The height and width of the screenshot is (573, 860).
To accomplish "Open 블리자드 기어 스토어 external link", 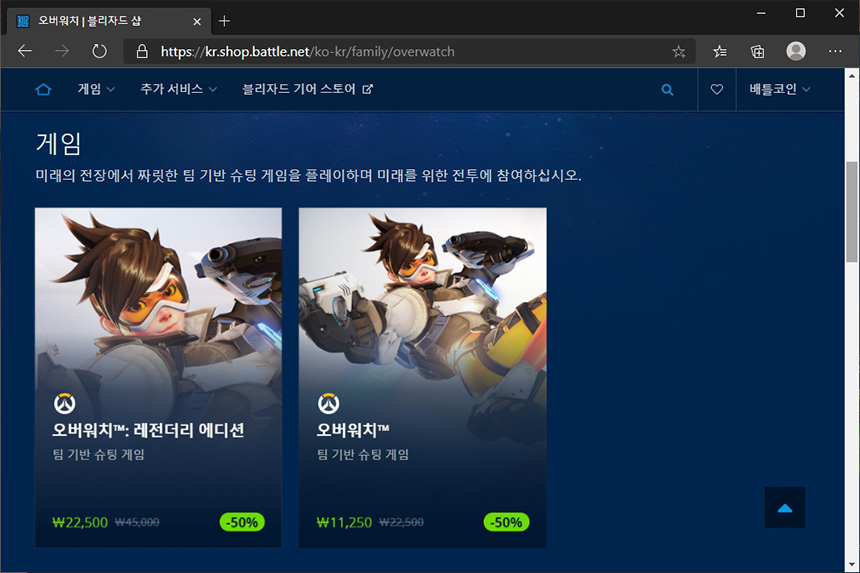I will click(308, 89).
